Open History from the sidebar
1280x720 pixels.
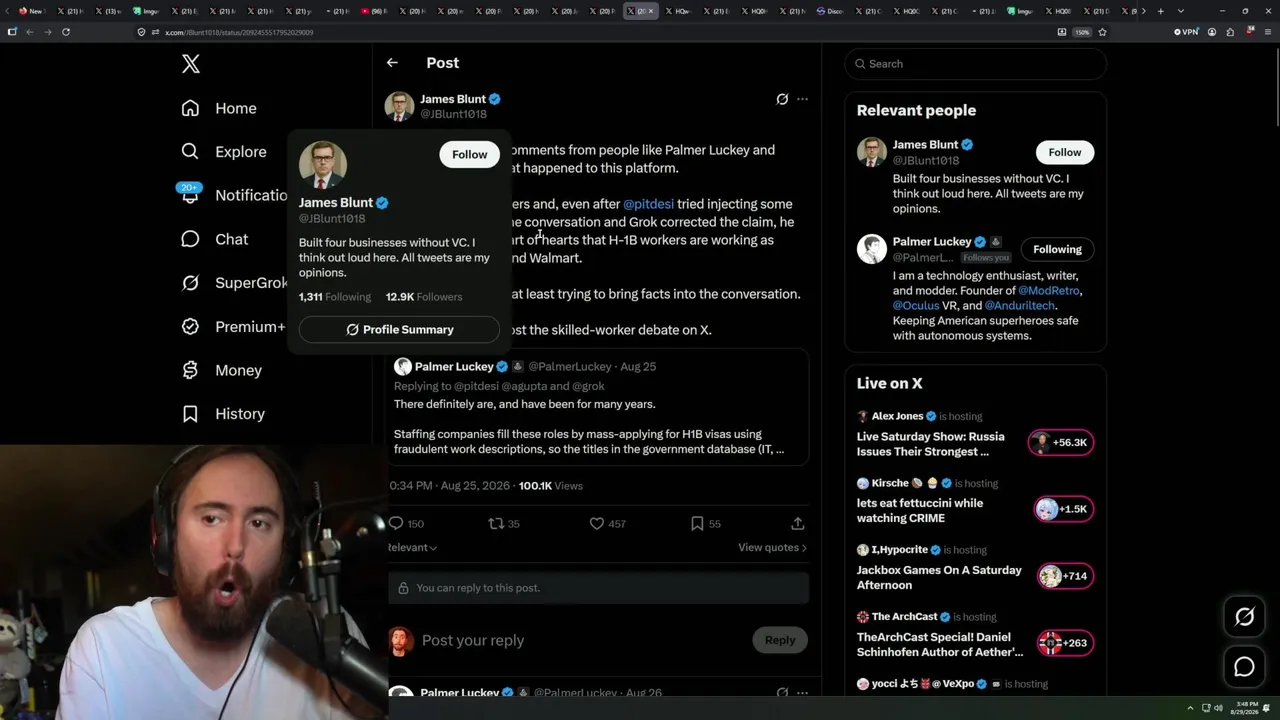tap(223, 414)
